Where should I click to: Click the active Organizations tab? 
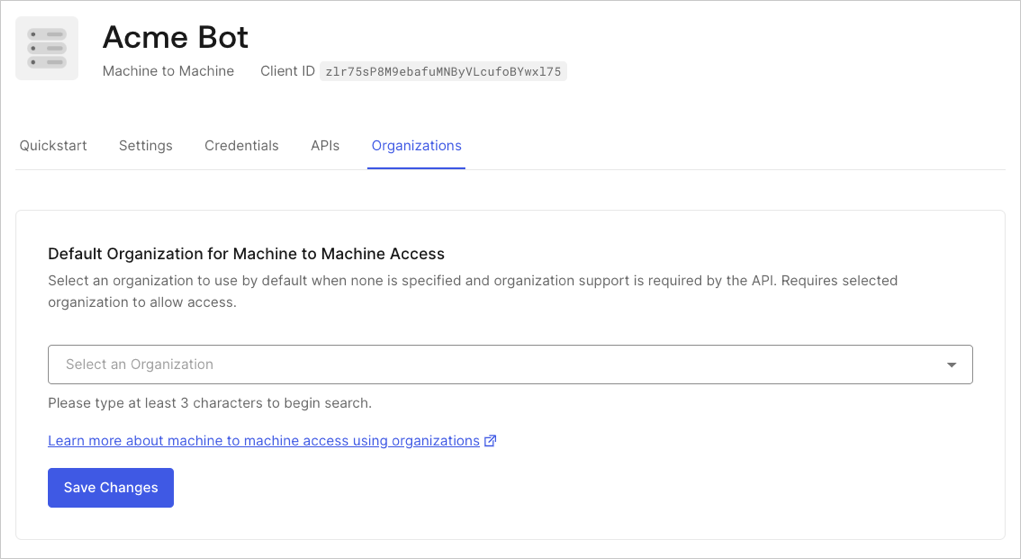pyautogui.click(x=416, y=146)
